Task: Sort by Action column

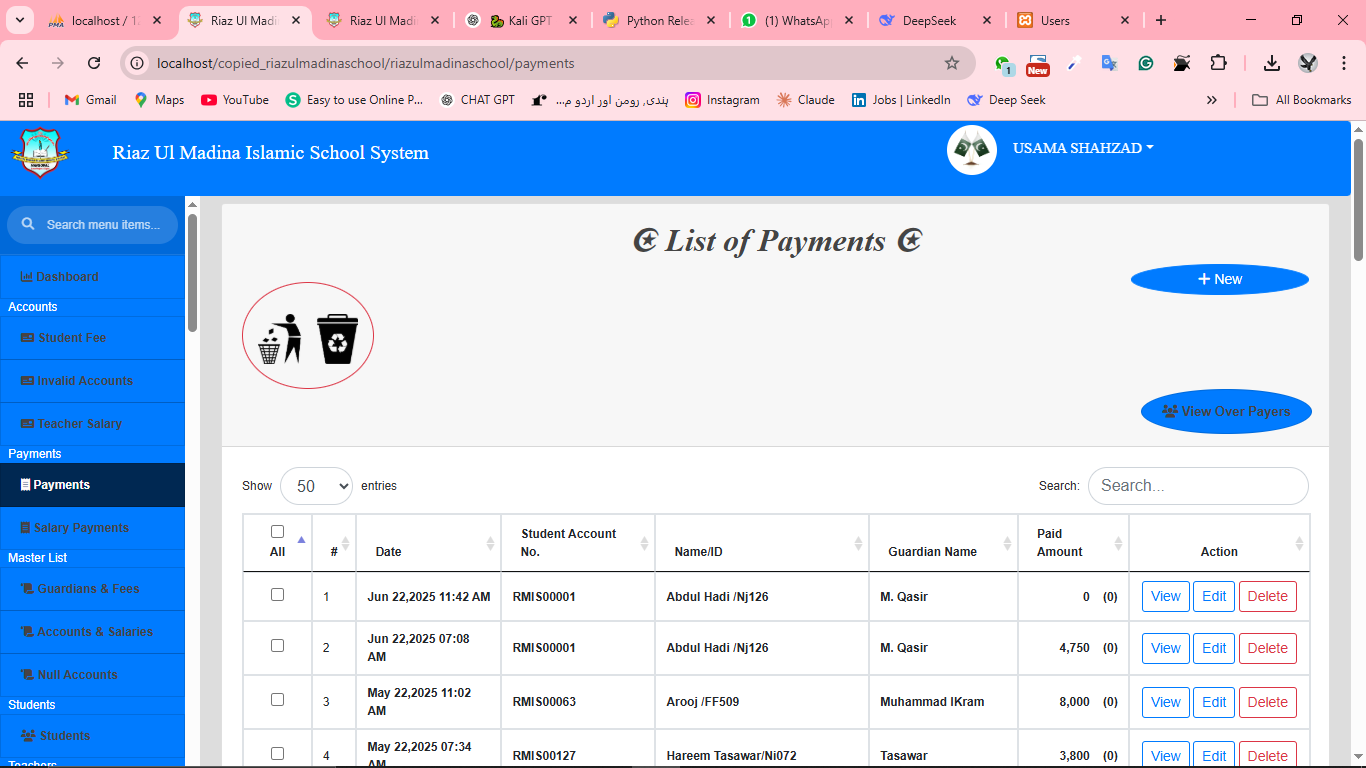Action: (x=1219, y=543)
